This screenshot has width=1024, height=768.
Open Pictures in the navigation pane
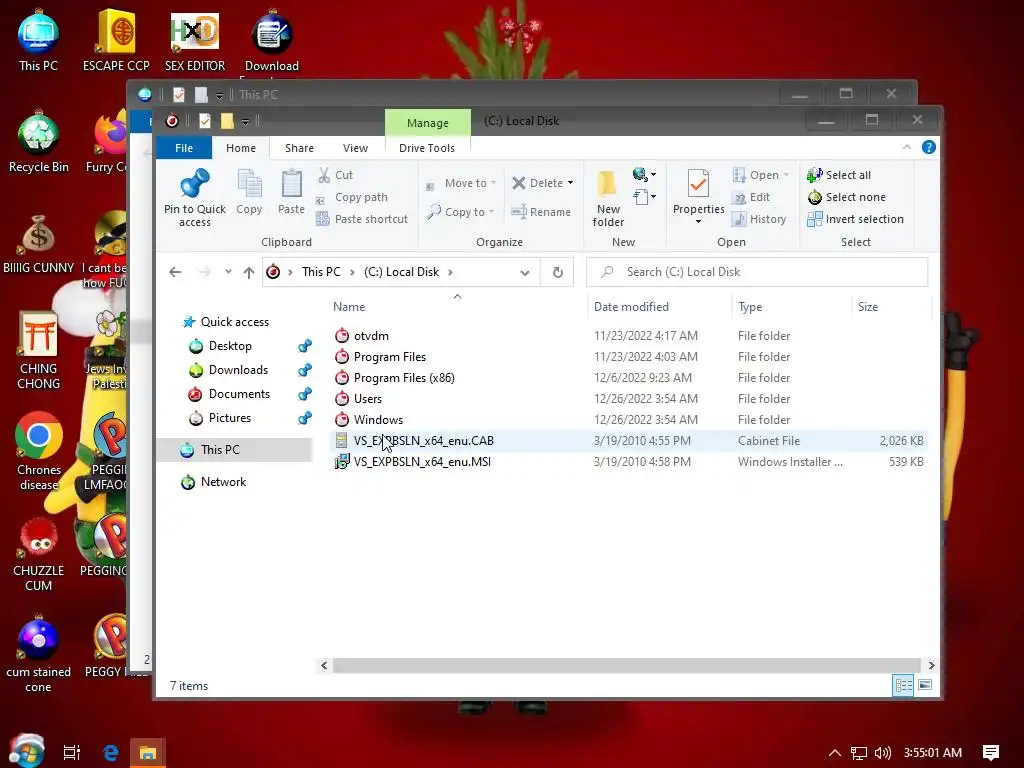(220, 418)
